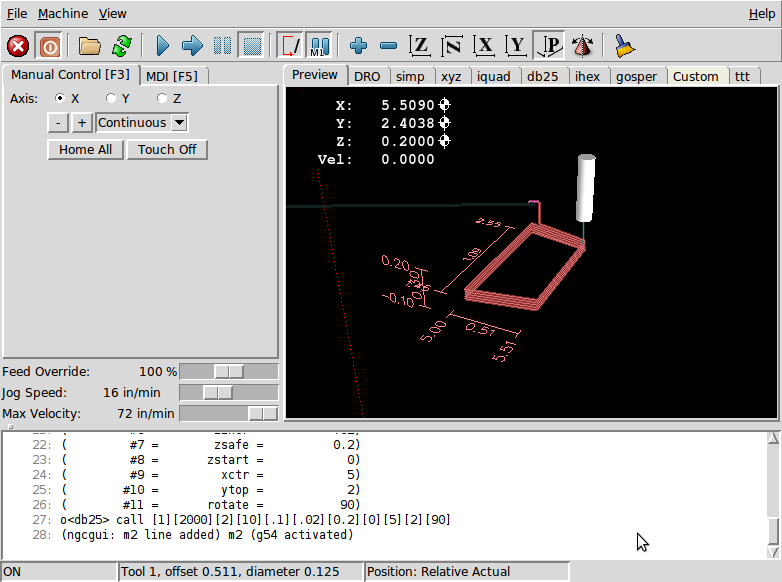Switch to the MDI [F5] tab
The image size is (782, 582).
pyautogui.click(x=173, y=76)
